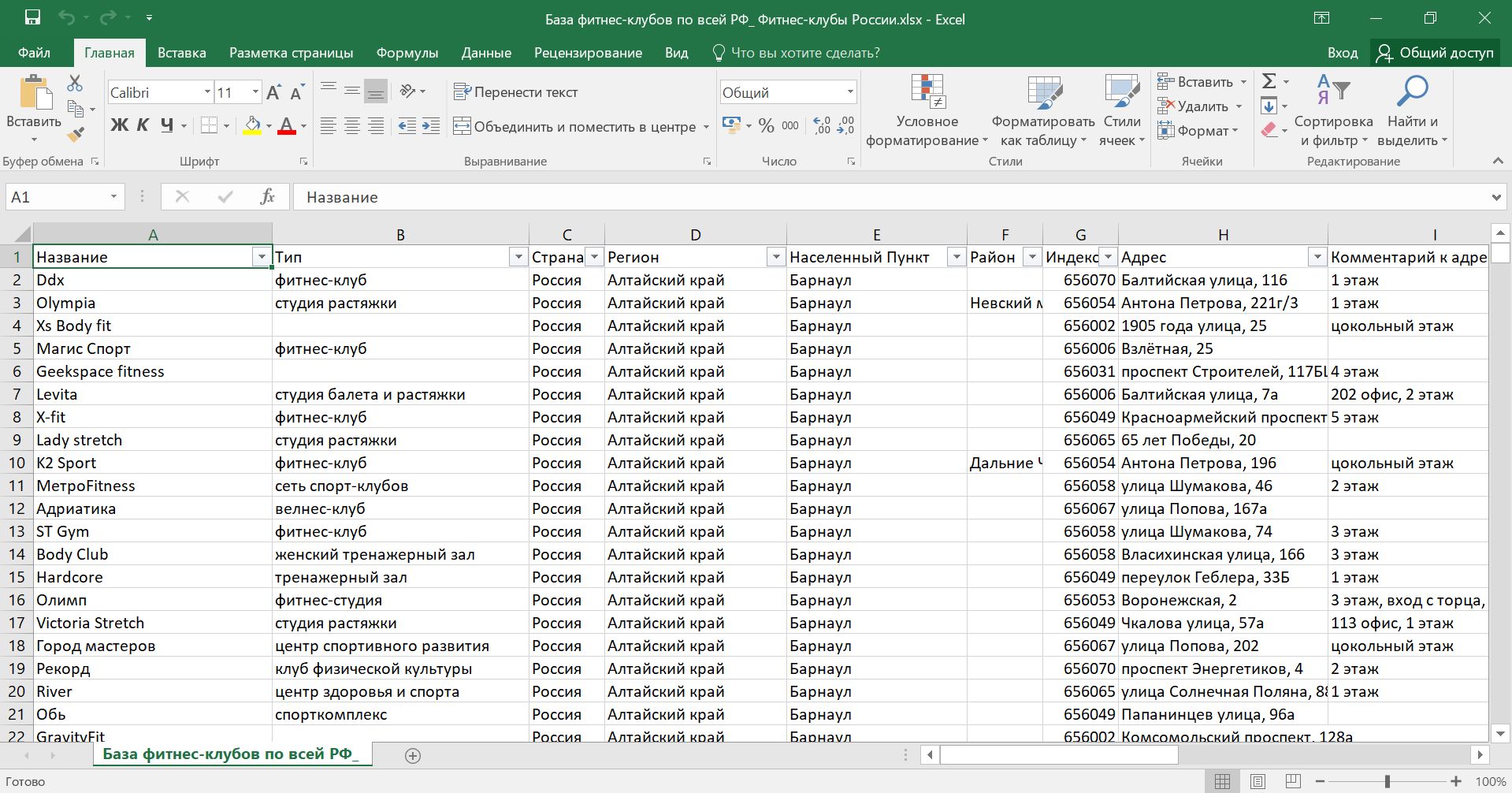
Task: Expand the number format Общий dropdown
Action: point(849,92)
